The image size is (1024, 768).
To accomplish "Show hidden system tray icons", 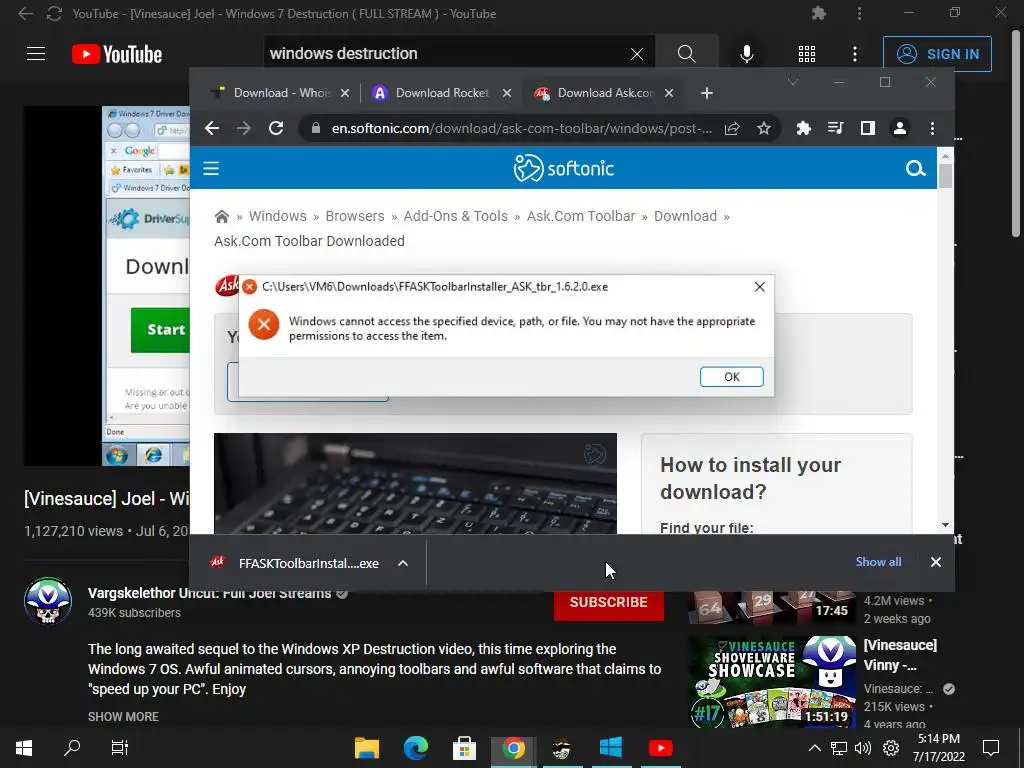I will 814,748.
